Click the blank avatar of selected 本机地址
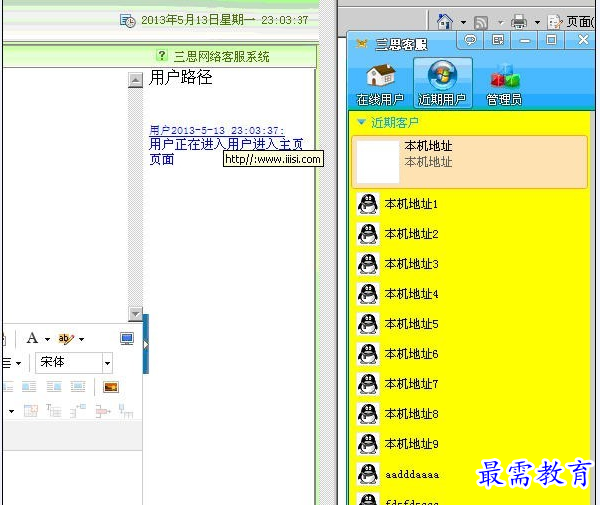The width and height of the screenshot is (600, 505). point(378,161)
